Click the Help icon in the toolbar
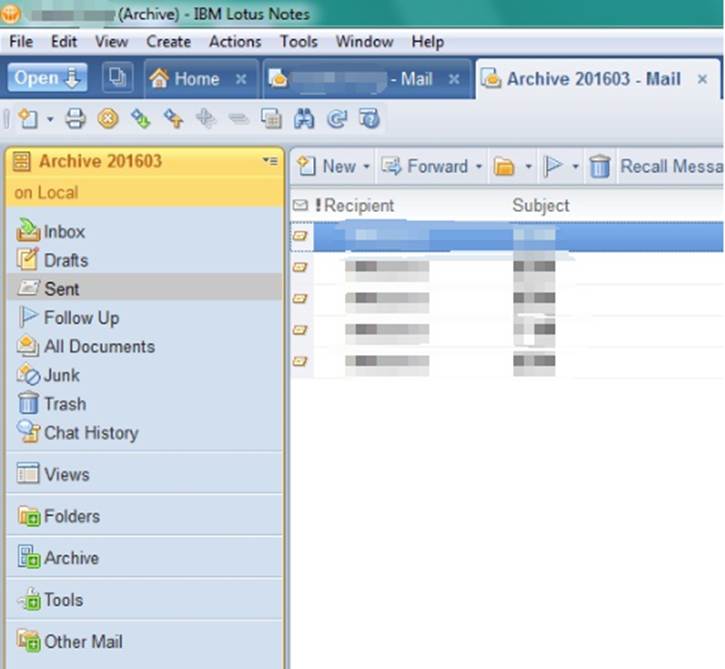725x669 pixels. (x=368, y=119)
